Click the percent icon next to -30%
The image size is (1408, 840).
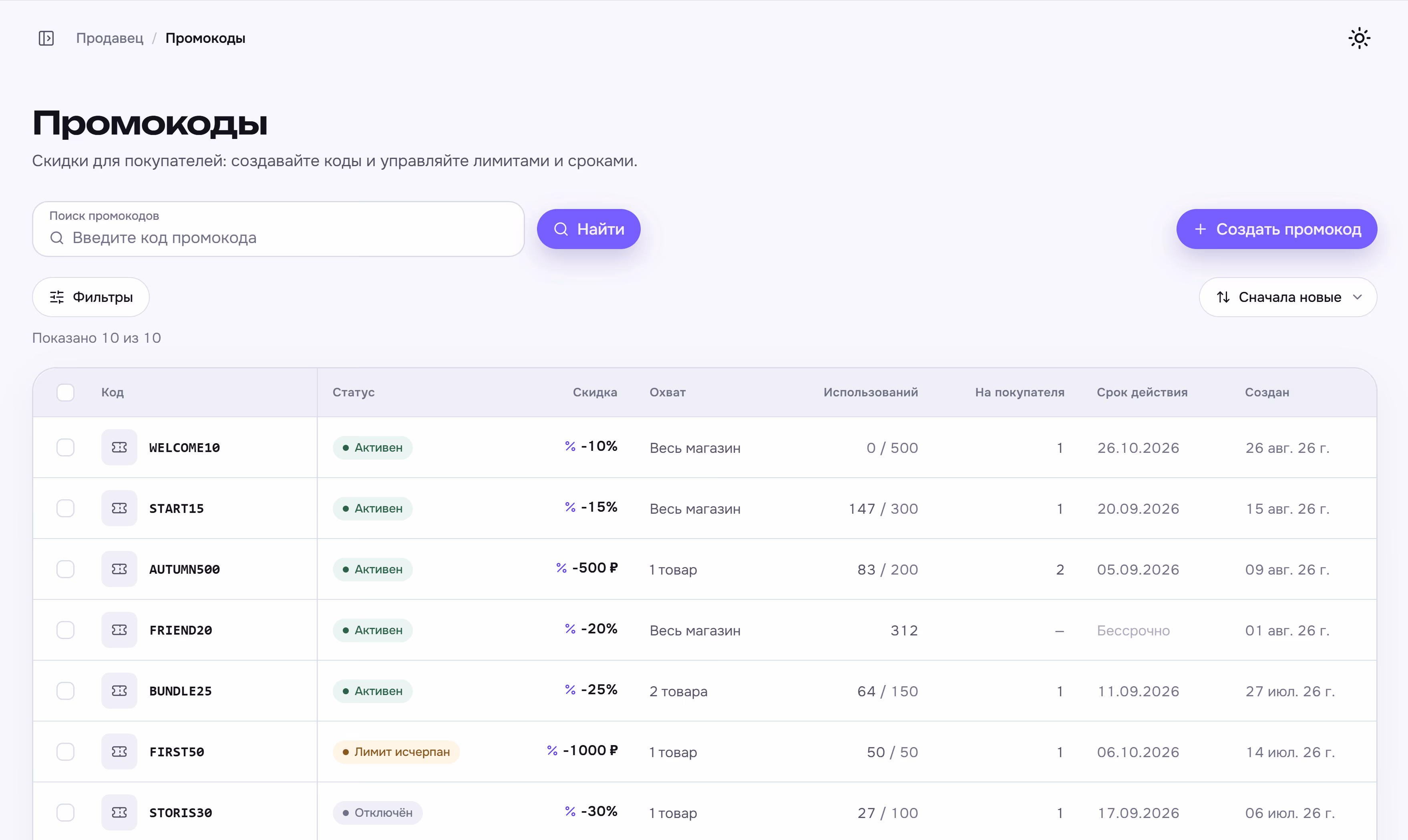click(x=570, y=811)
